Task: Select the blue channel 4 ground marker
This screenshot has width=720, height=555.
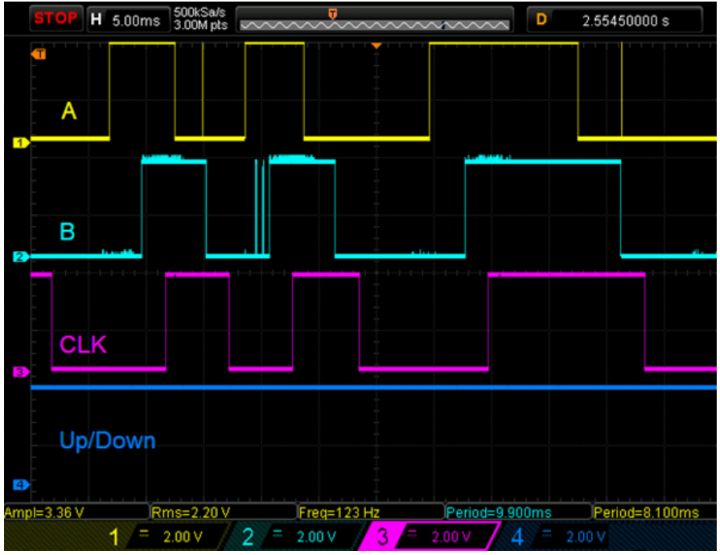Action: (x=18, y=485)
